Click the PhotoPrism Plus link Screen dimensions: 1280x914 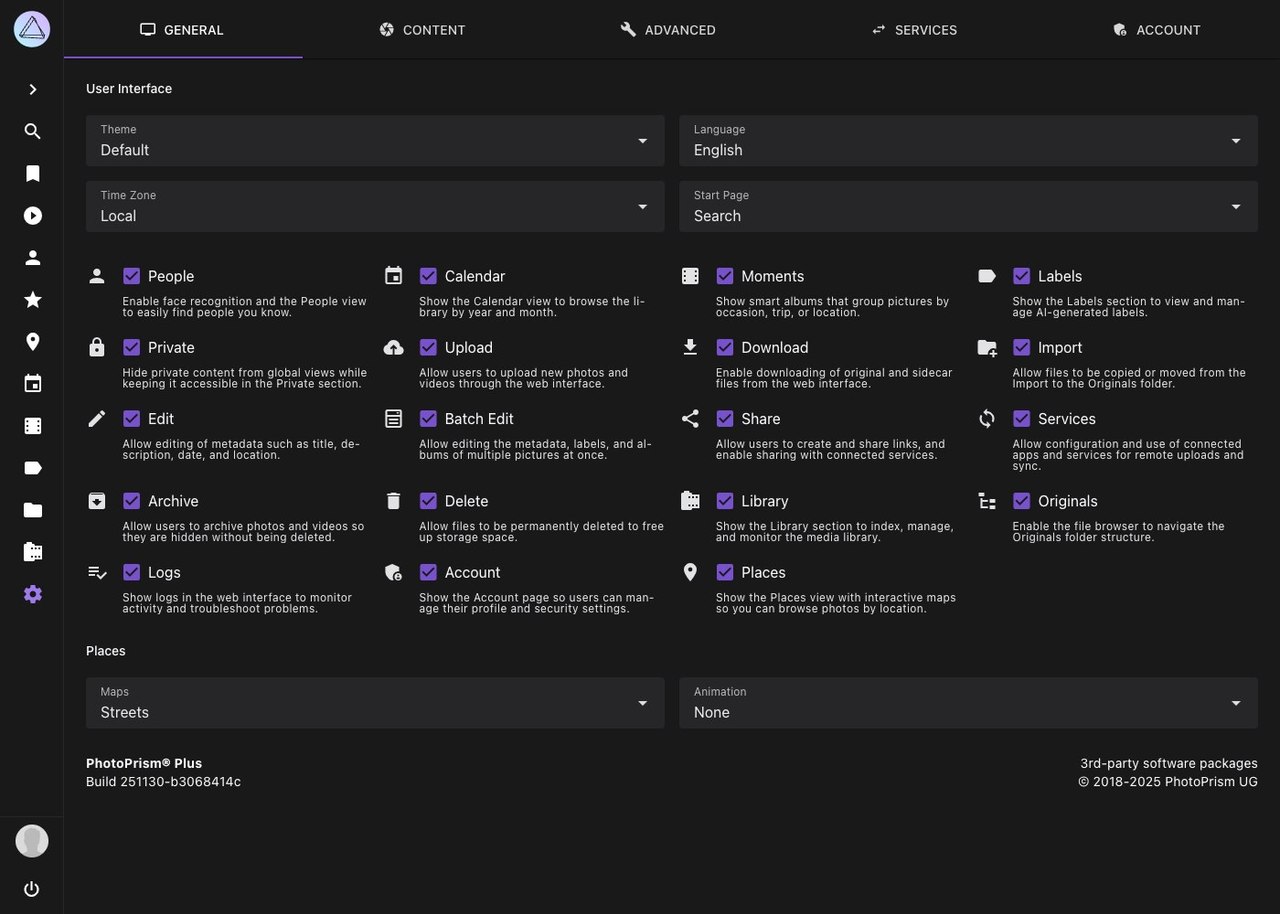(x=144, y=763)
